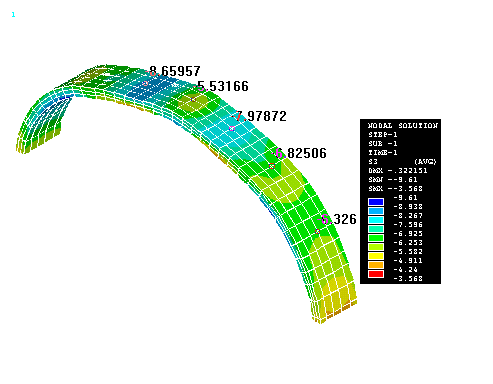Click the NODAL SOLUTION legend title
The width and height of the screenshot is (493, 384).
click(x=403, y=126)
